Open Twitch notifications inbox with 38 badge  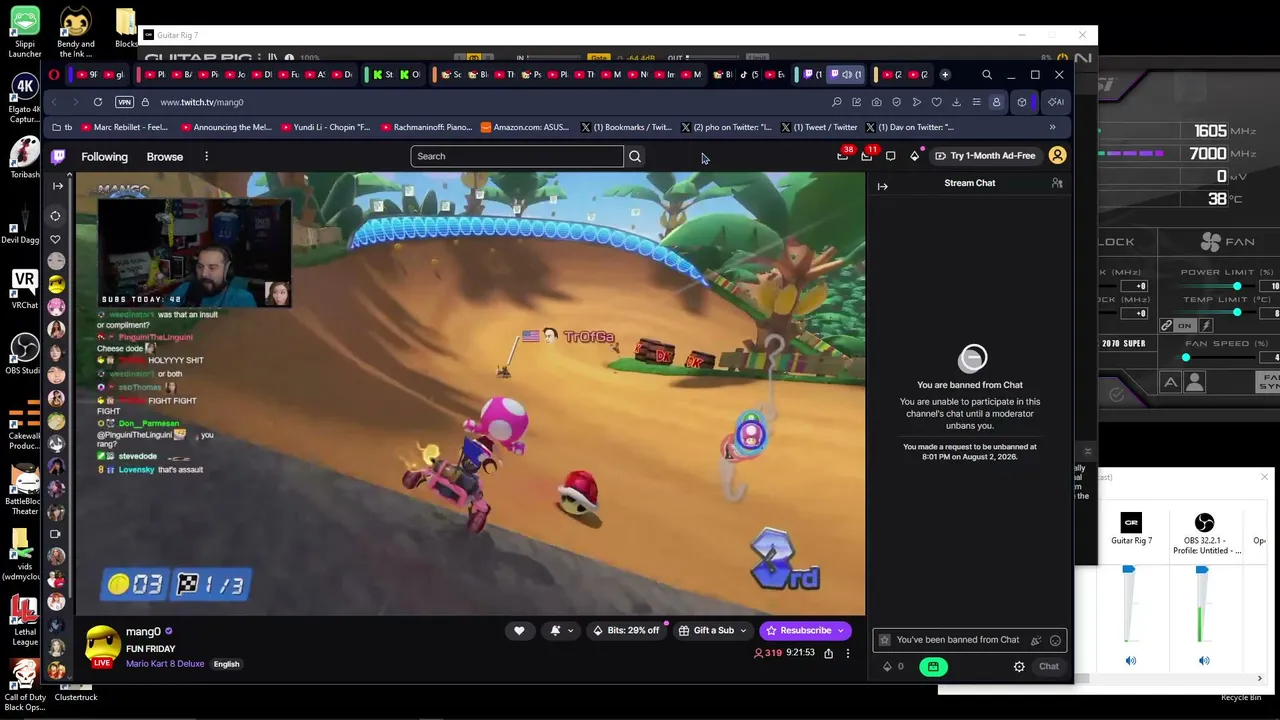point(843,156)
